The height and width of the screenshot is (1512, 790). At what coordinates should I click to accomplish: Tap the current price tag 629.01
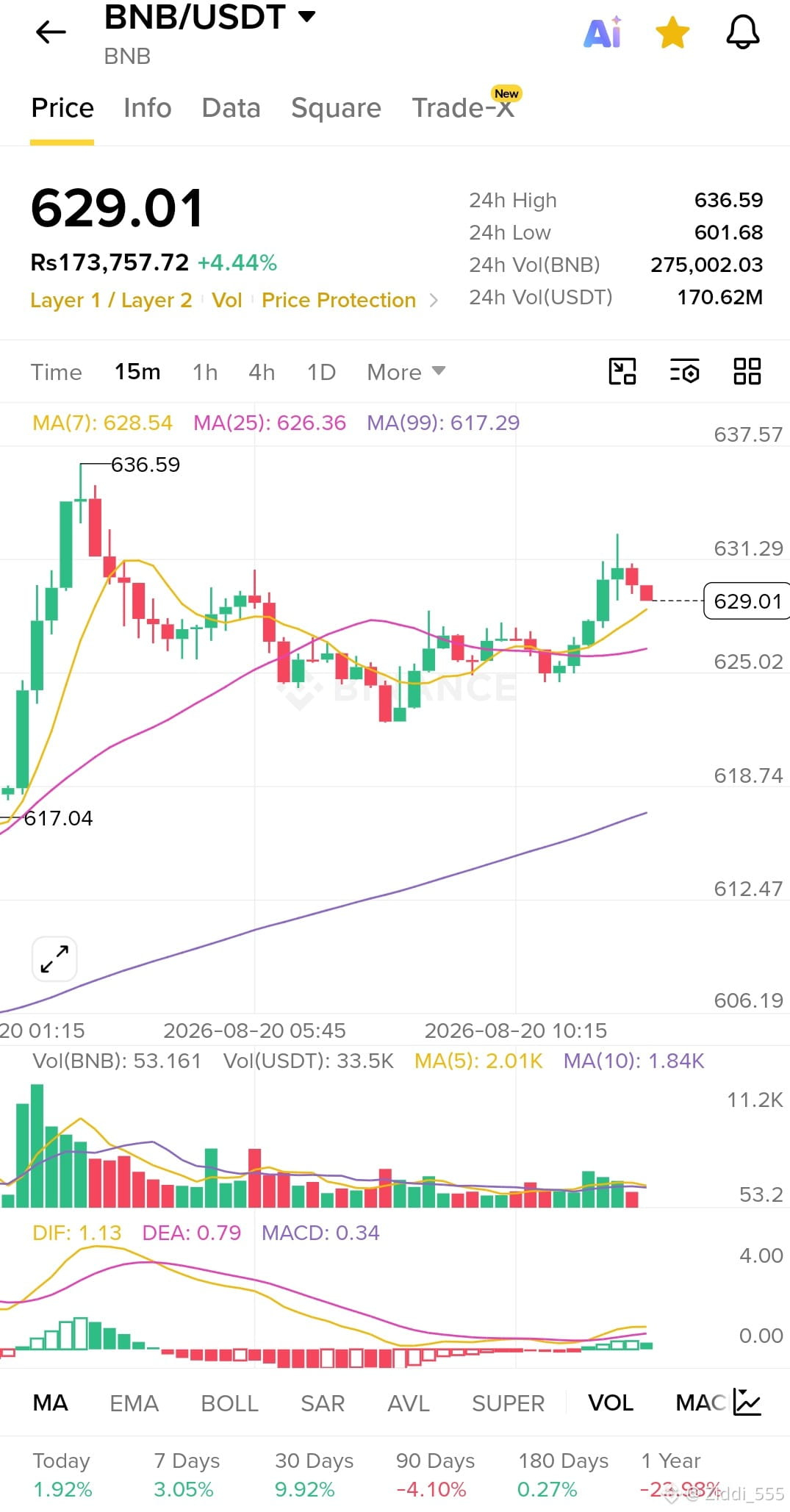point(747,601)
